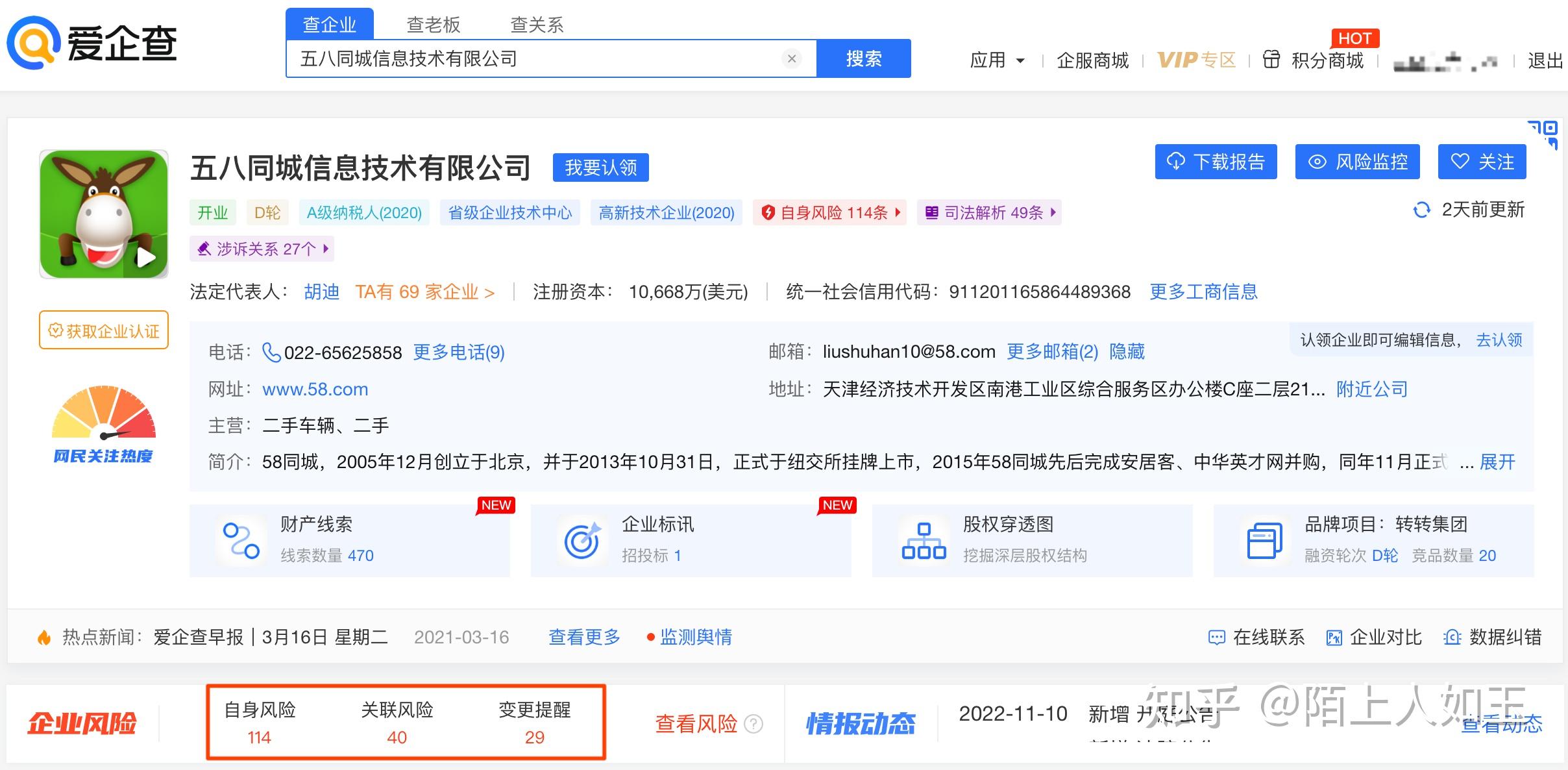Open 在线联系 chat icon

tap(1216, 638)
